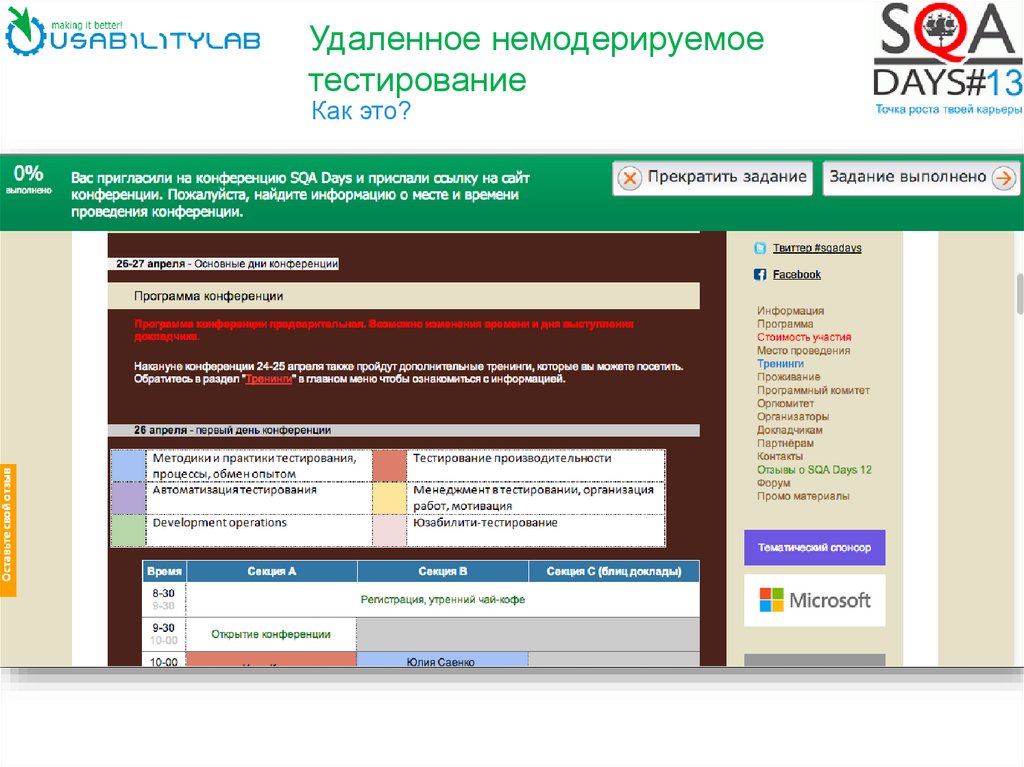Viewport: 1024px width, 767px height.
Task: Open the Контакты menu item
Action: pyautogui.click(x=780, y=456)
